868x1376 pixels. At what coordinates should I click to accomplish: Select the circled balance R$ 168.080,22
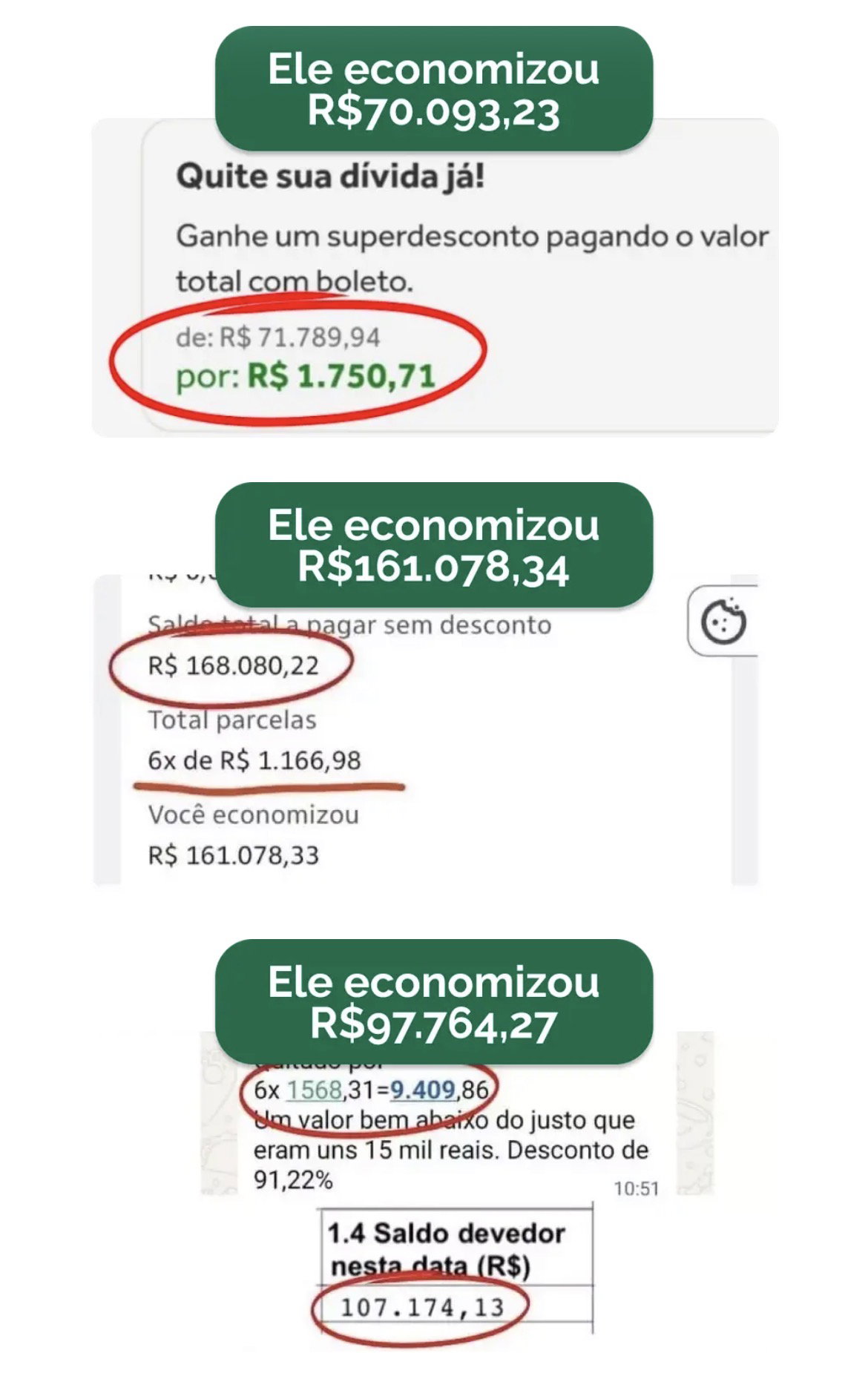(233, 665)
